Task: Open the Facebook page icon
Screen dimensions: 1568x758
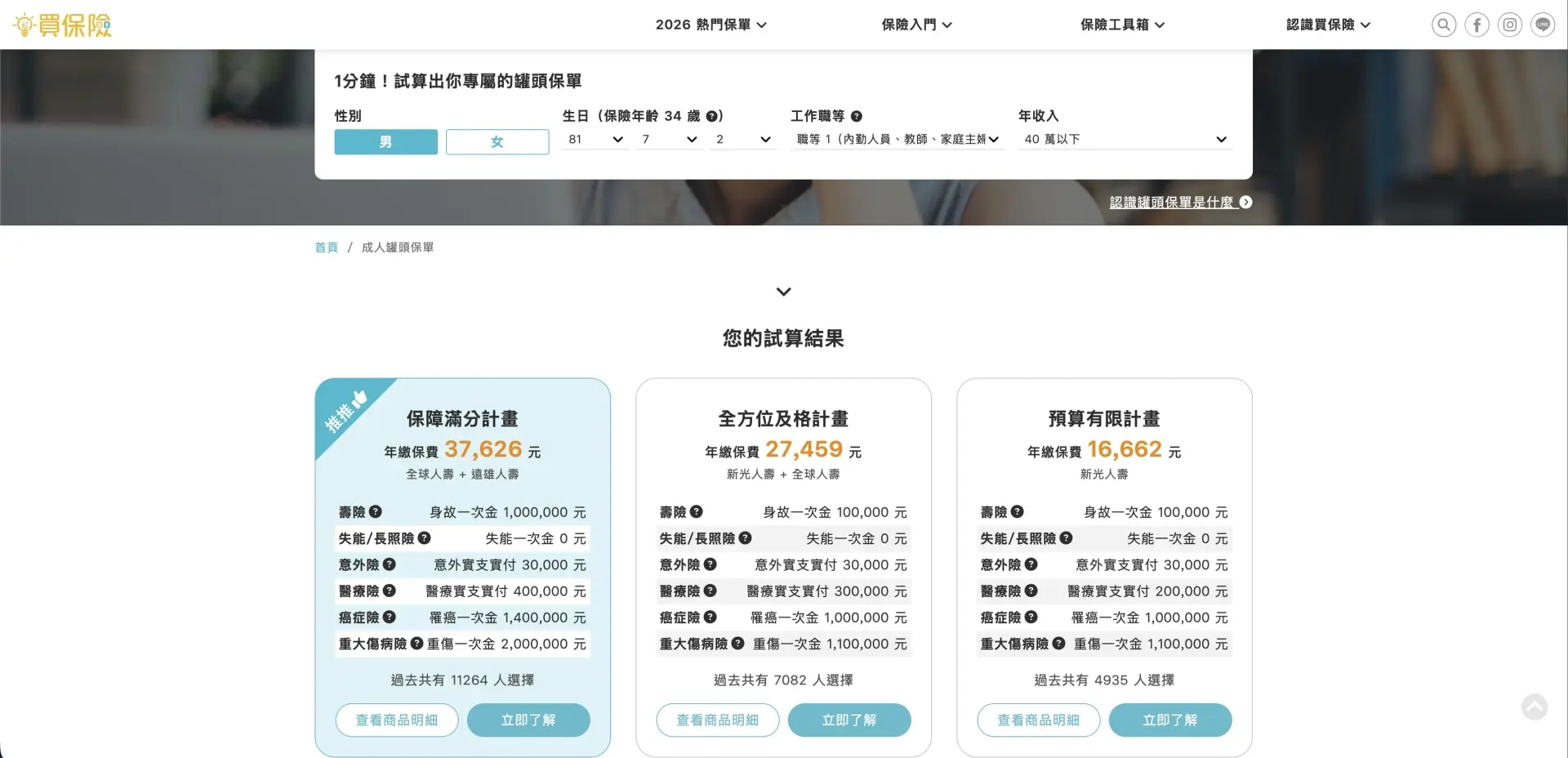Action: tap(1477, 25)
